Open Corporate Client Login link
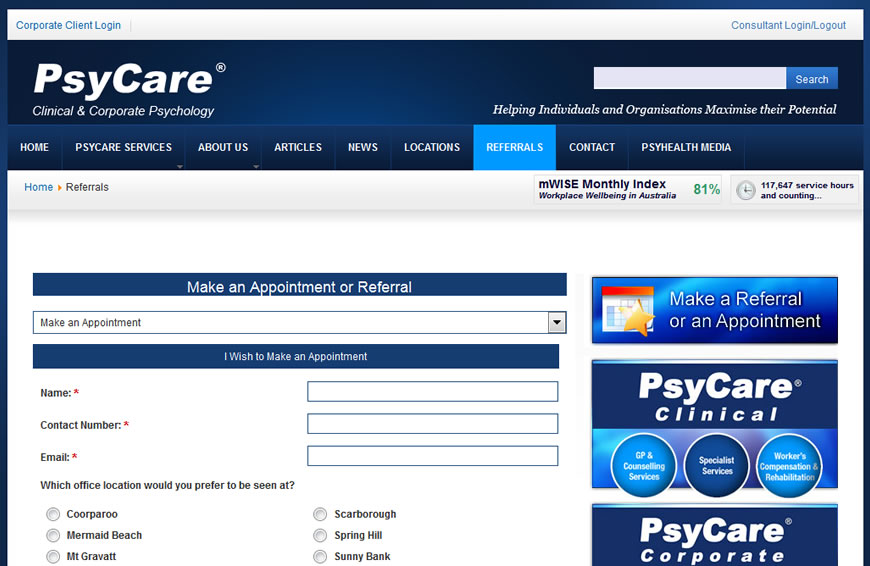The width and height of the screenshot is (870, 566). point(68,25)
